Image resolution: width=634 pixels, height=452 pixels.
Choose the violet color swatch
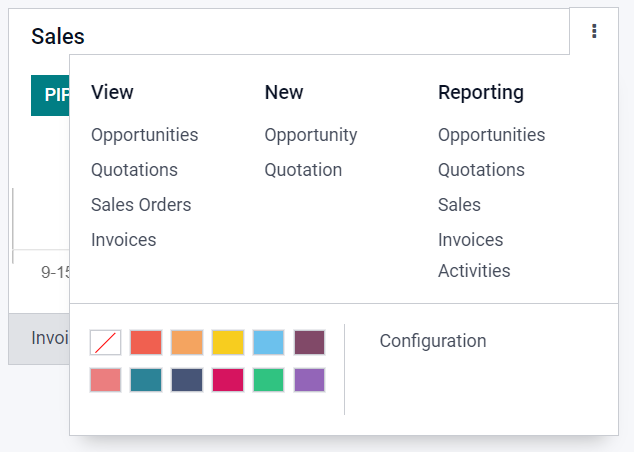click(309, 380)
